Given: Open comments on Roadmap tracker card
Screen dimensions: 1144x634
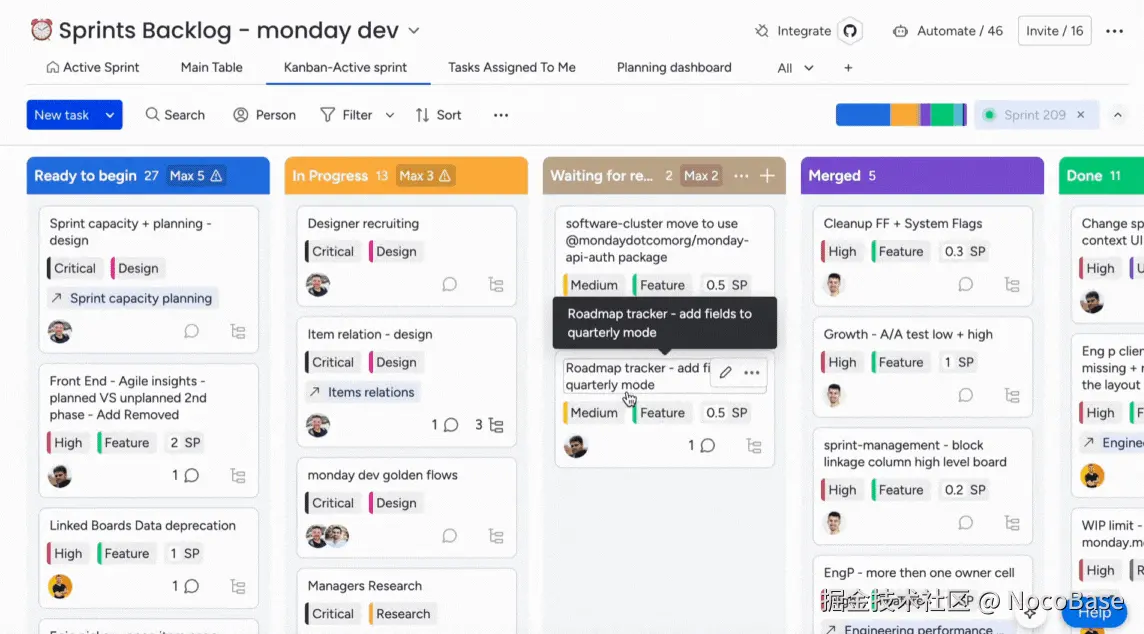Looking at the screenshot, I should [x=701, y=445].
